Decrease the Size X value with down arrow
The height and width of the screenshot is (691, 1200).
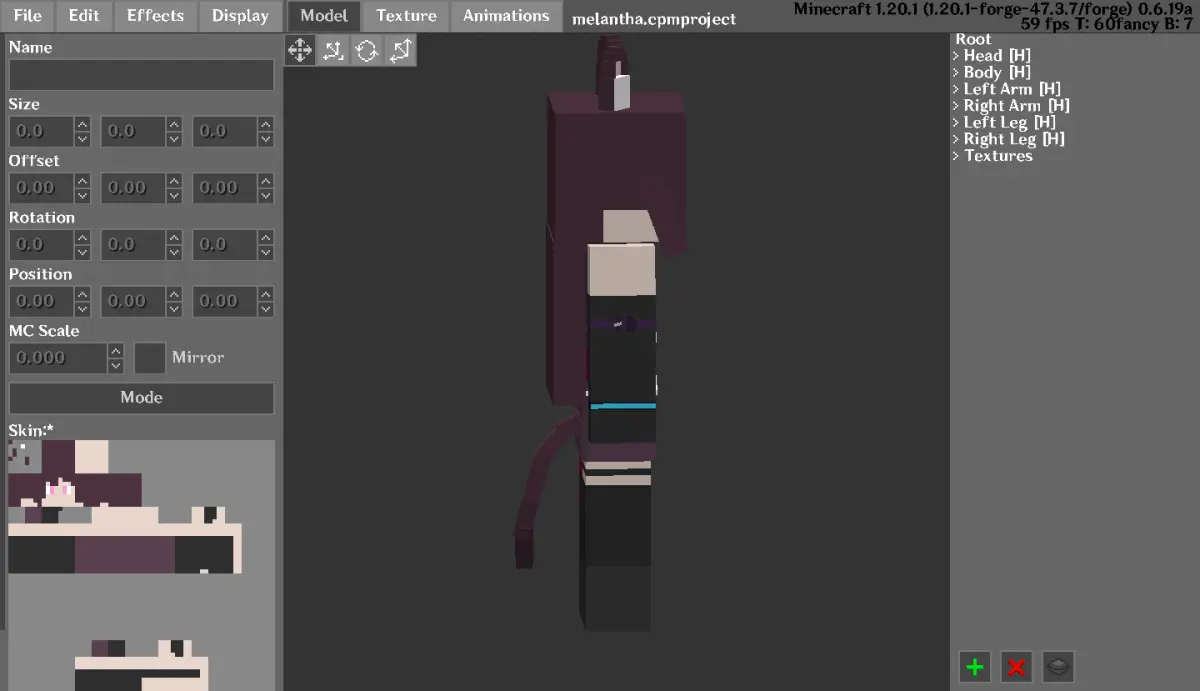(x=82, y=139)
